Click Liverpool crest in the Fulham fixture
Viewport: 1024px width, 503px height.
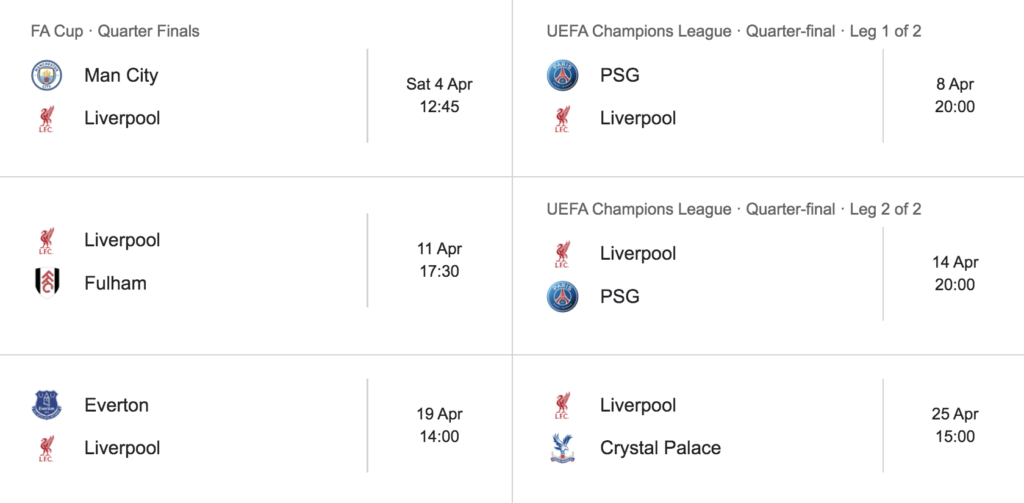click(x=46, y=240)
